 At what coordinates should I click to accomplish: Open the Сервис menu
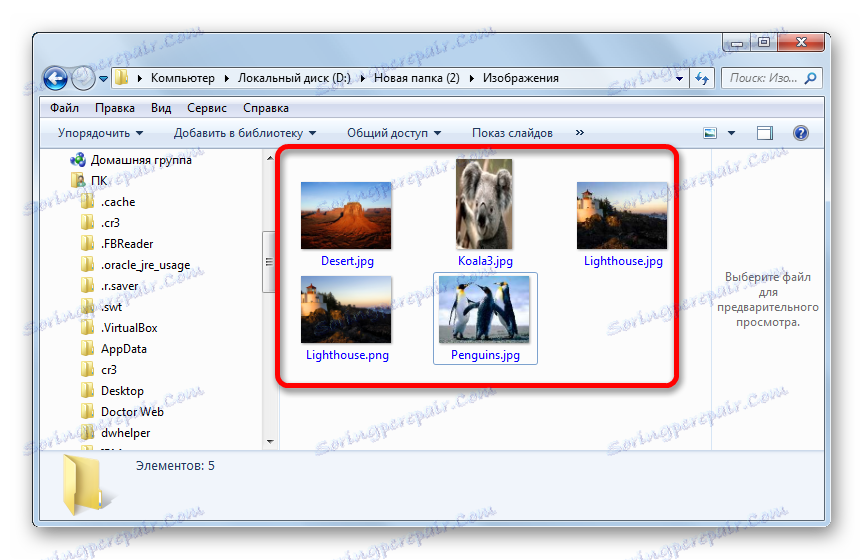click(x=207, y=108)
